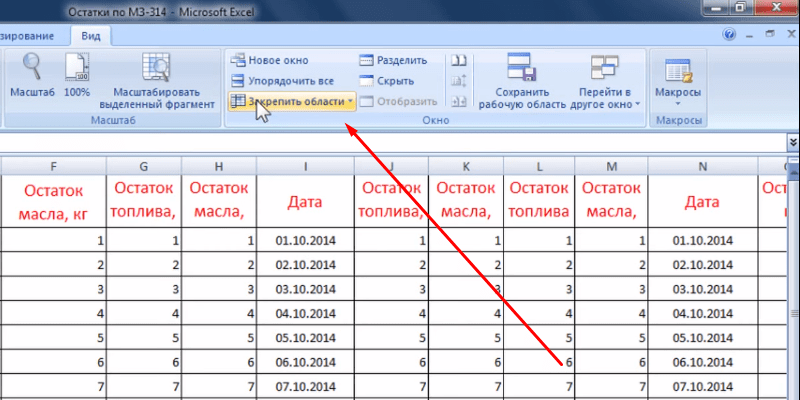Click 'Остаток топлива,' header in column G
This screenshot has height=400, width=800.
(144, 201)
